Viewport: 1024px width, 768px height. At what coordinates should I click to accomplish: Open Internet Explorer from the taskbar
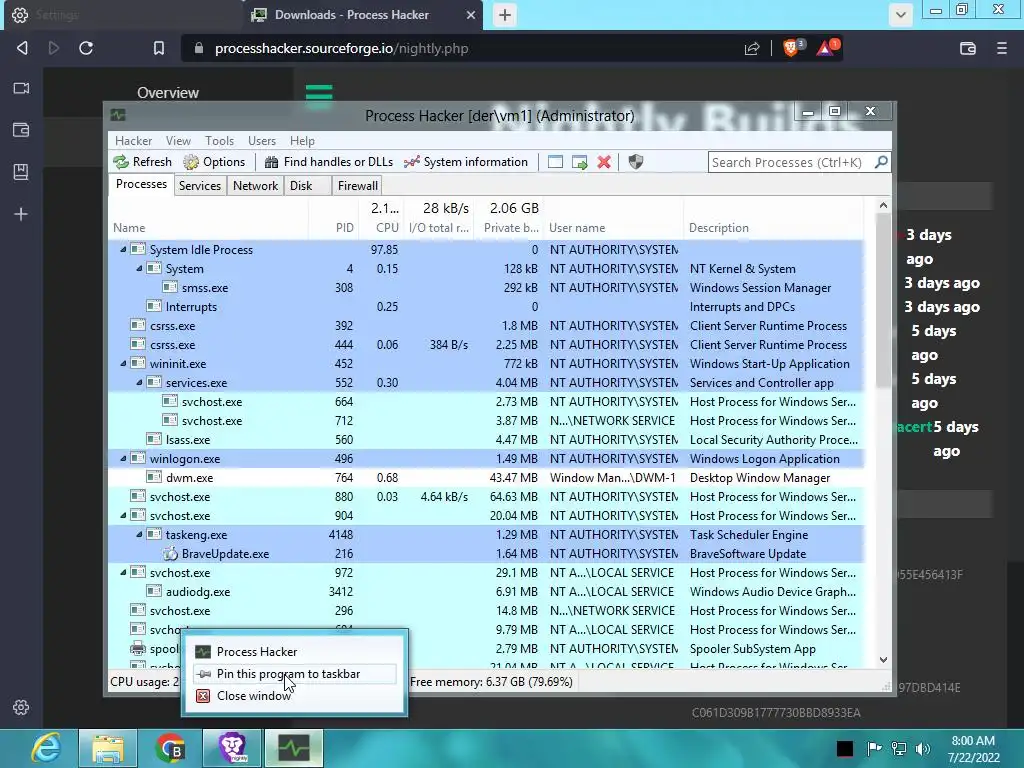point(46,748)
